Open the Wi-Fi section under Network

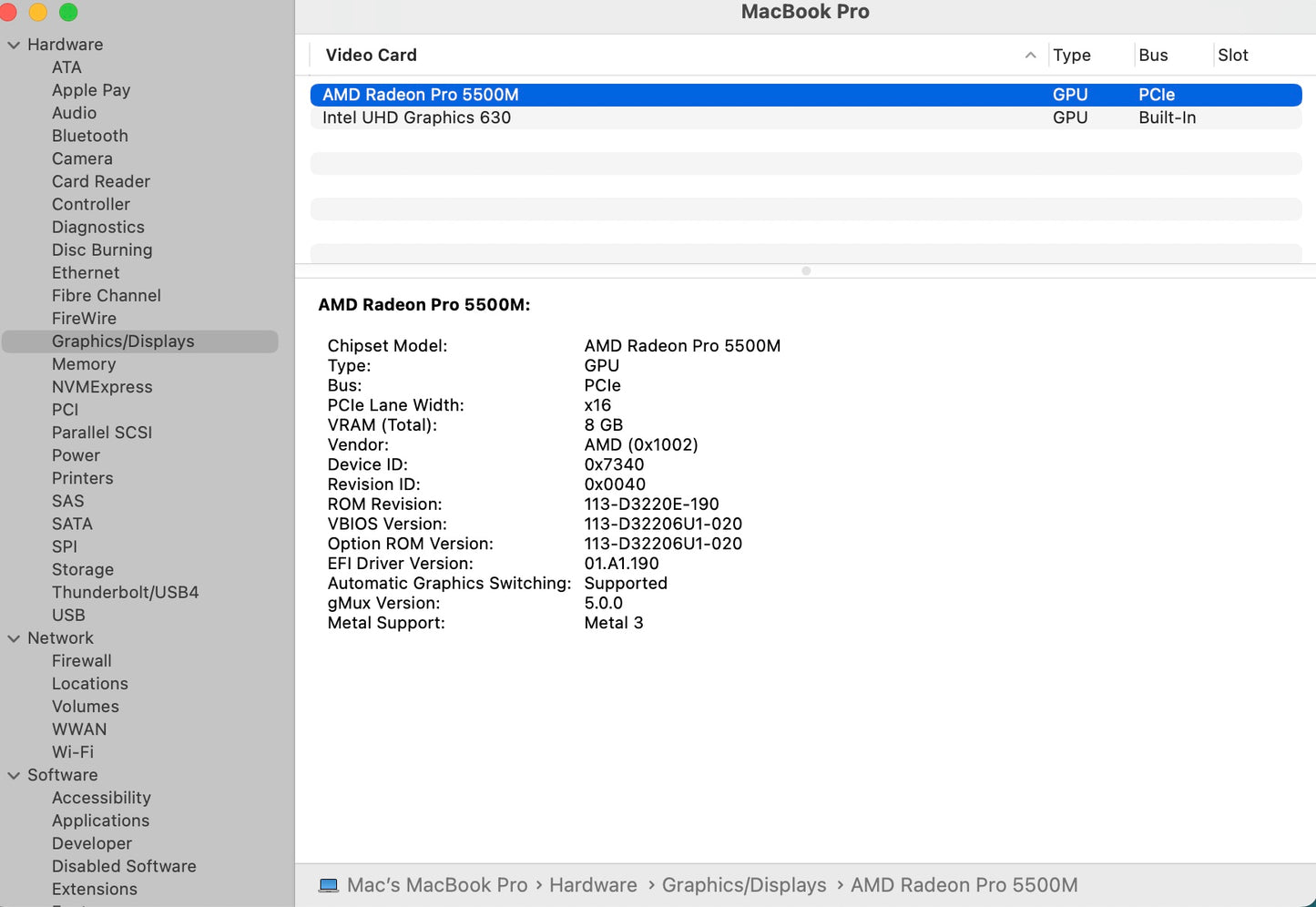[72, 751]
